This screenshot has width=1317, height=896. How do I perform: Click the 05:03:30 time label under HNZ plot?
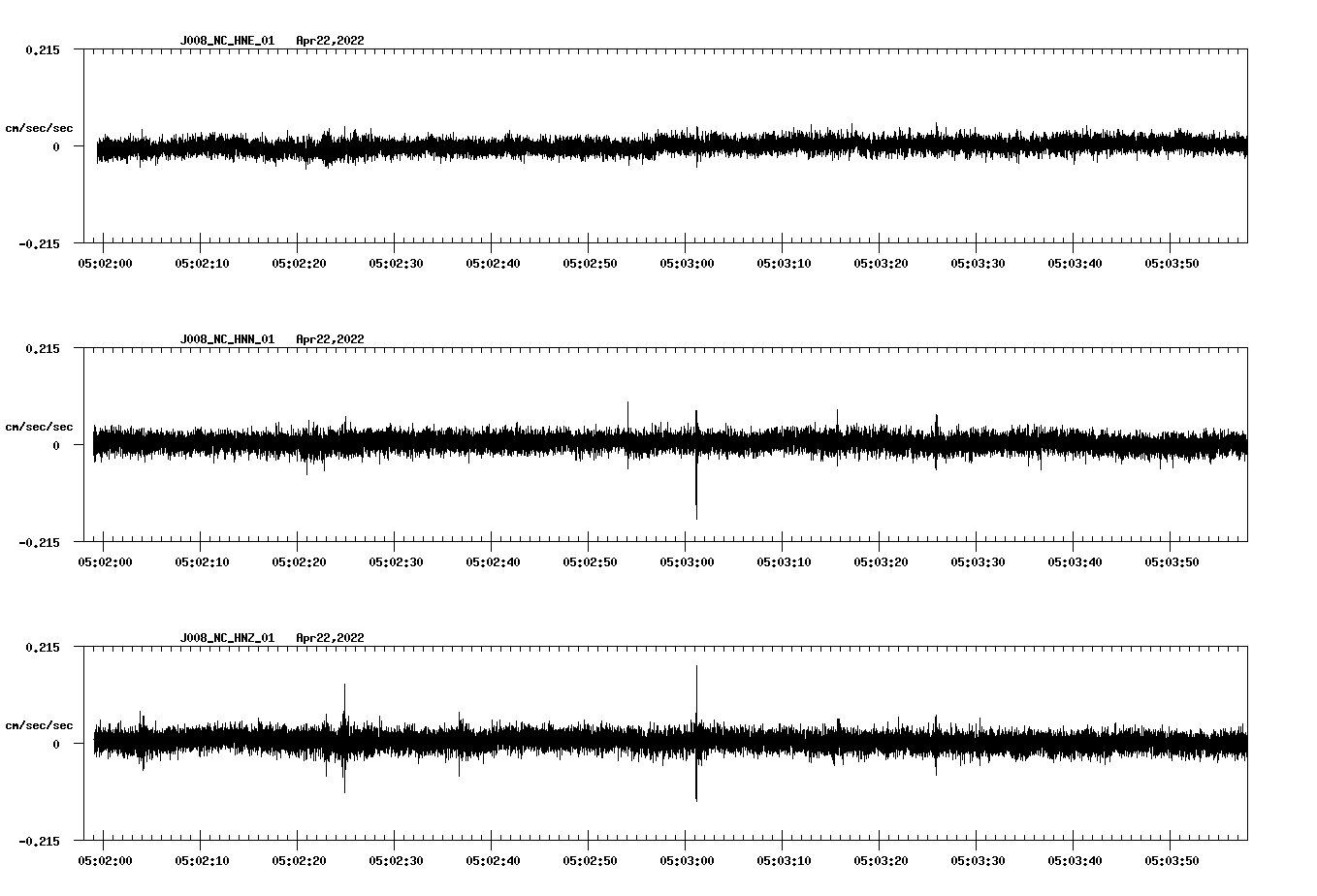point(978,860)
